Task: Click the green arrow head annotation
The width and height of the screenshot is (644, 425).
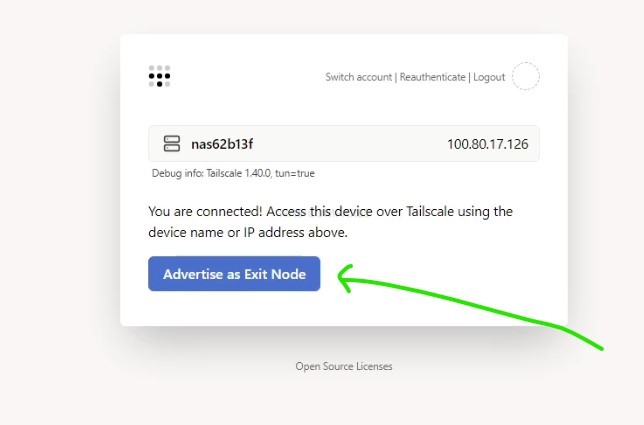Action: pyautogui.click(x=346, y=279)
